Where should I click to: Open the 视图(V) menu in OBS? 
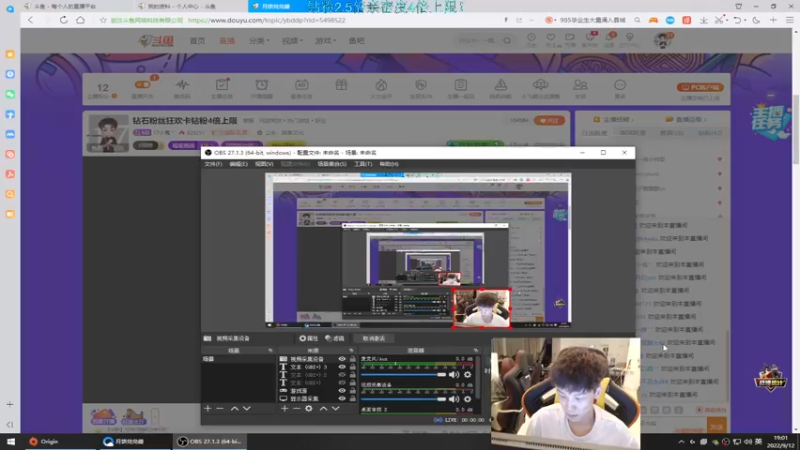click(x=264, y=164)
